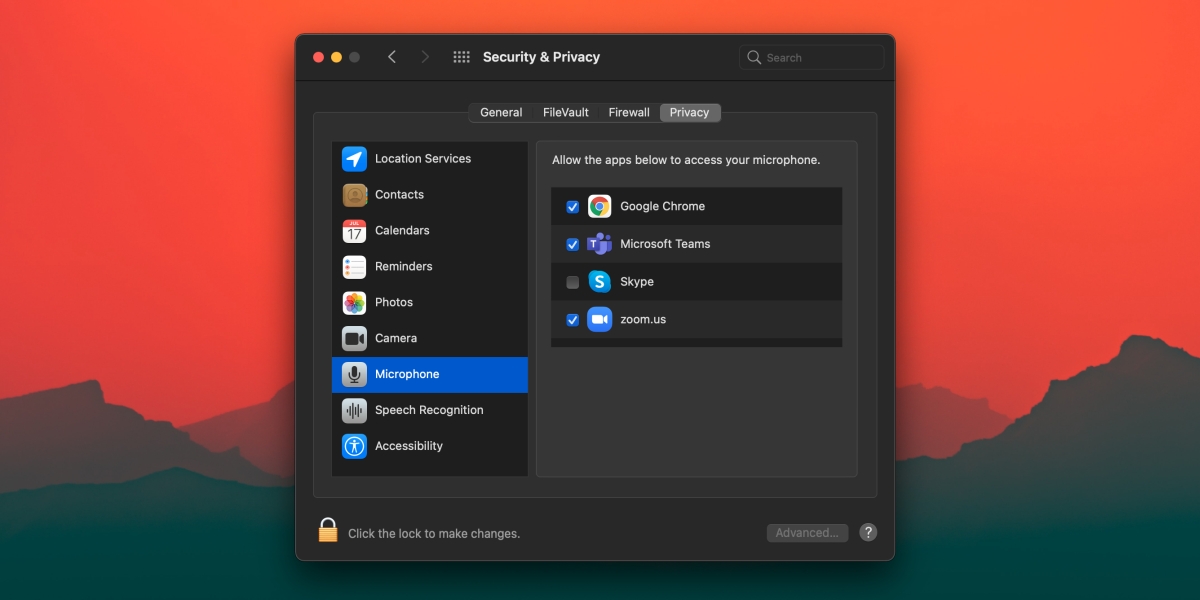Go back with the left chevron

[392, 57]
